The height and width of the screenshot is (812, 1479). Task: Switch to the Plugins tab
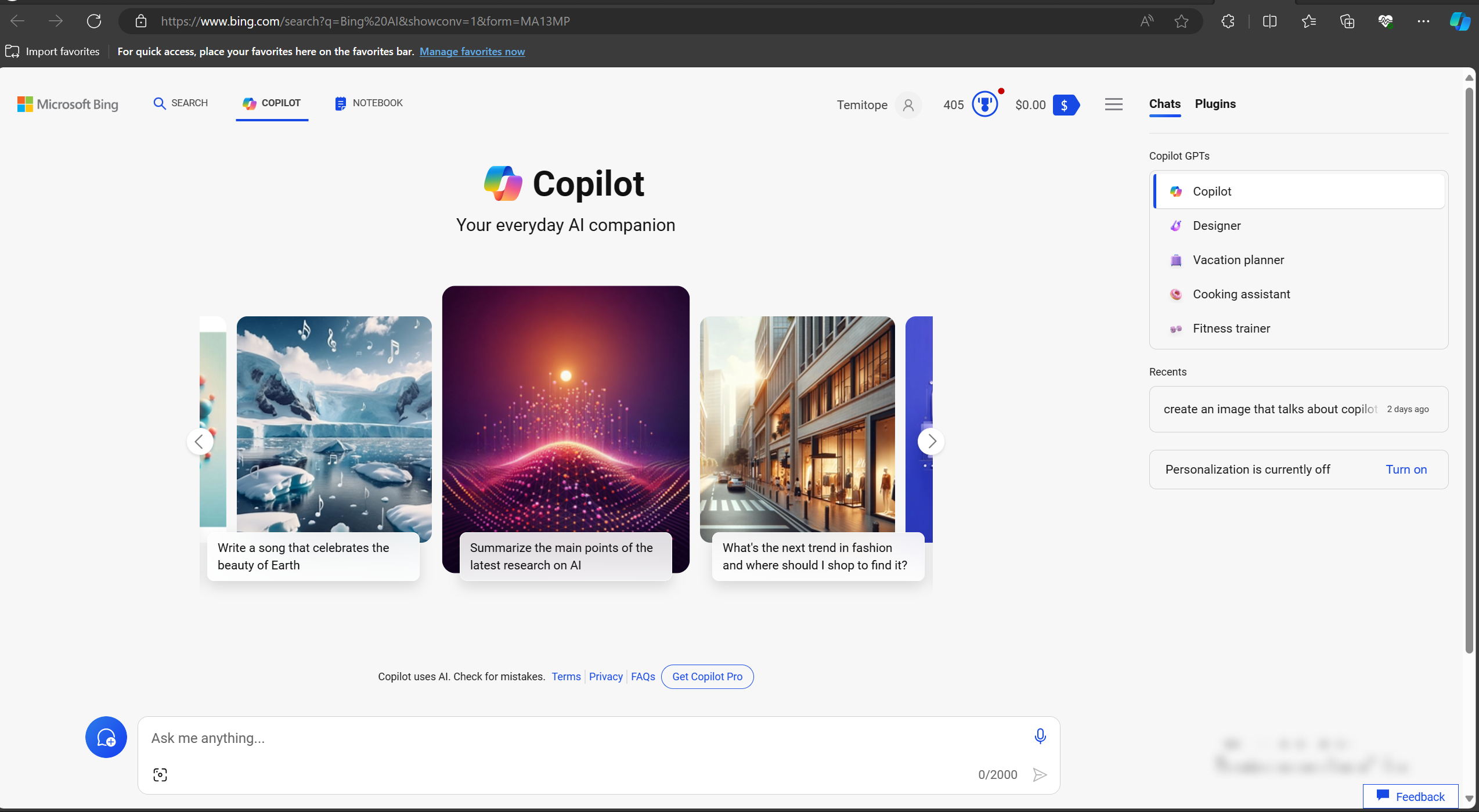(x=1215, y=103)
